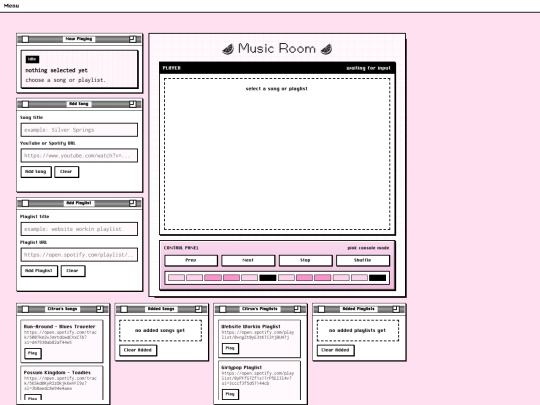The image size is (540, 405).
Task: Click the 'idle' status badge
Action: pos(32,59)
